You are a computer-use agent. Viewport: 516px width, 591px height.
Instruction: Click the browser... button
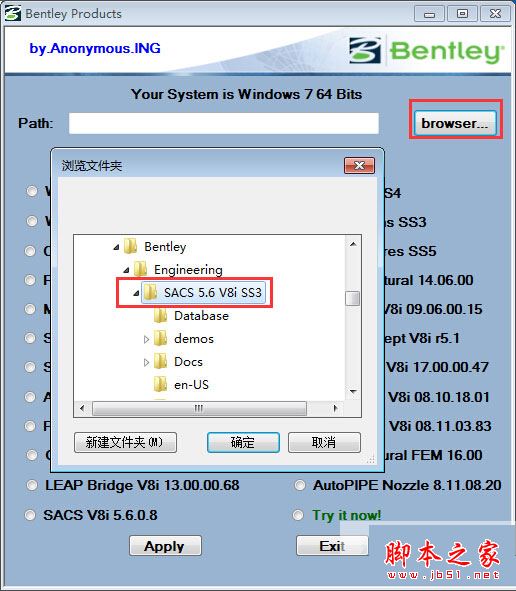[x=455, y=123]
